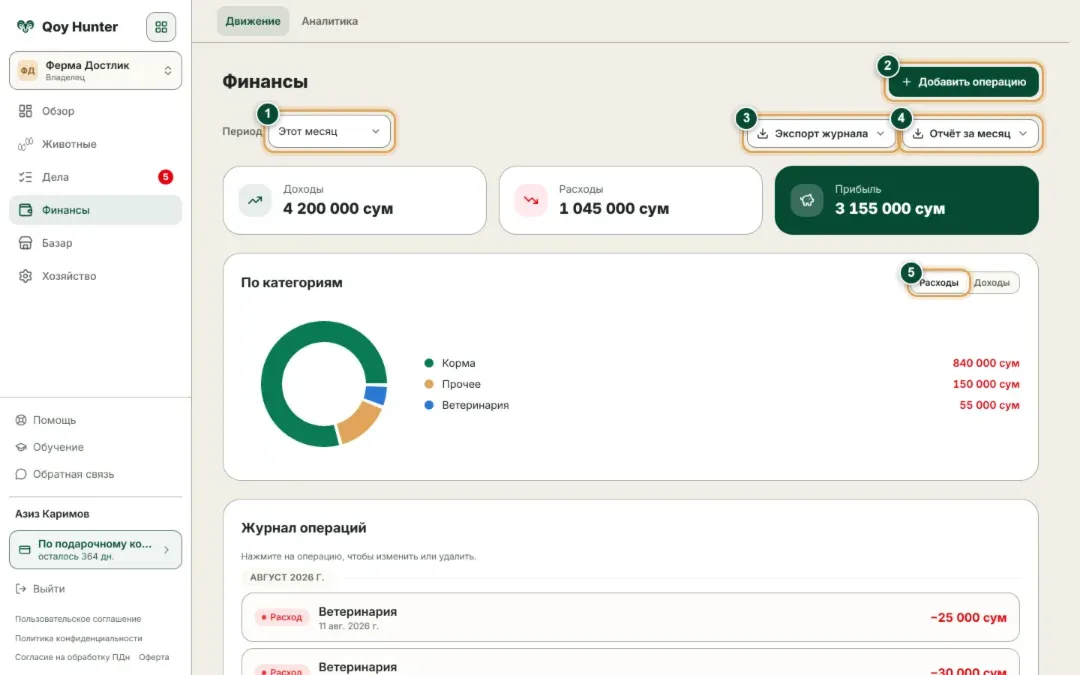Click the ФД farm avatar badge
The height and width of the screenshot is (675, 1080).
(28, 70)
